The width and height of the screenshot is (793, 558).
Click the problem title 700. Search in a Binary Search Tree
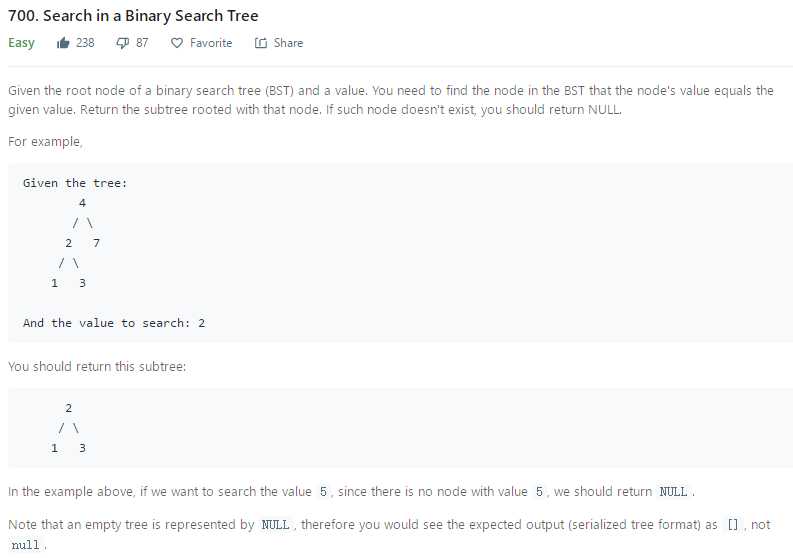(133, 16)
